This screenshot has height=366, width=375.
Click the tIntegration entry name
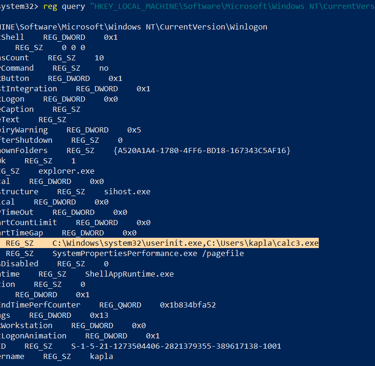[x=29, y=89]
